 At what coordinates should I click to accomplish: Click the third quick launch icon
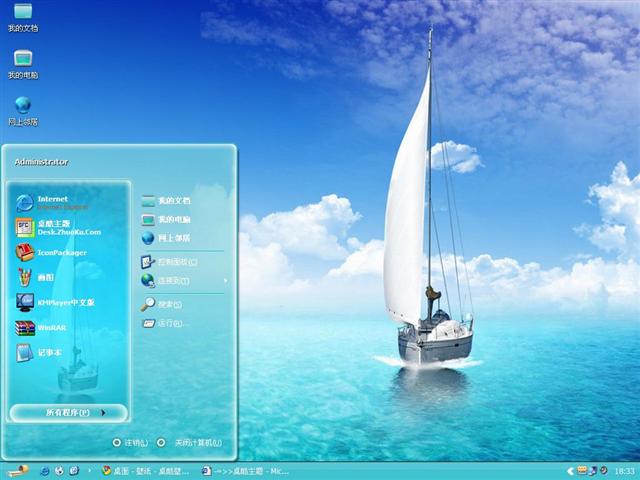(x=74, y=471)
